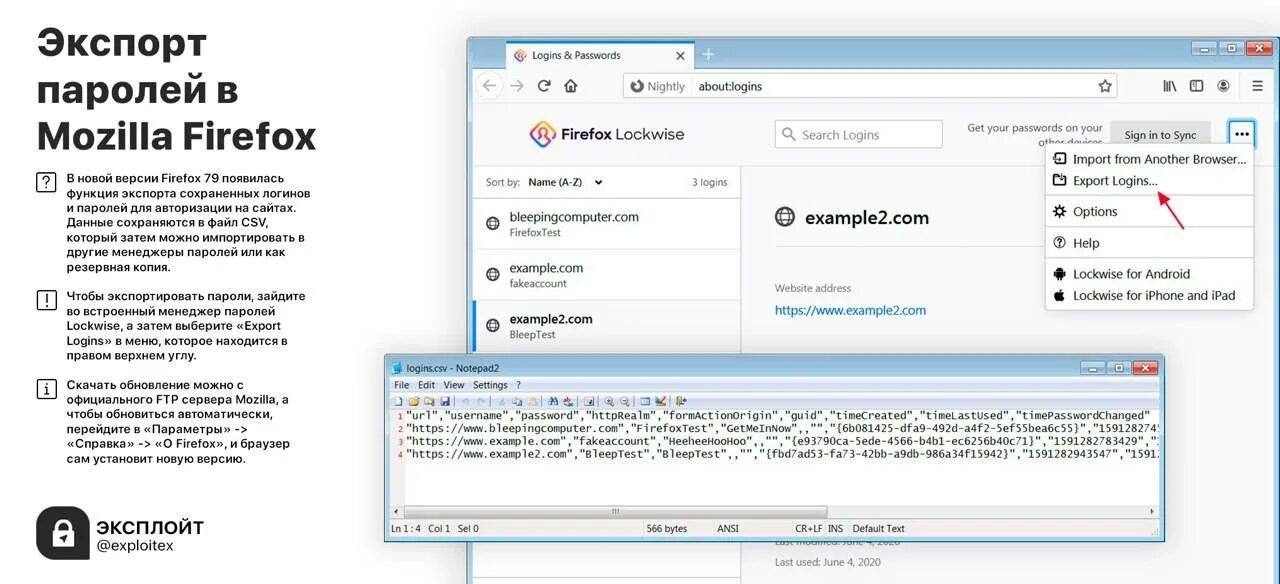Open the https://www.example2.com link
Image resolution: width=1280 pixels, height=584 pixels.
[850, 310]
